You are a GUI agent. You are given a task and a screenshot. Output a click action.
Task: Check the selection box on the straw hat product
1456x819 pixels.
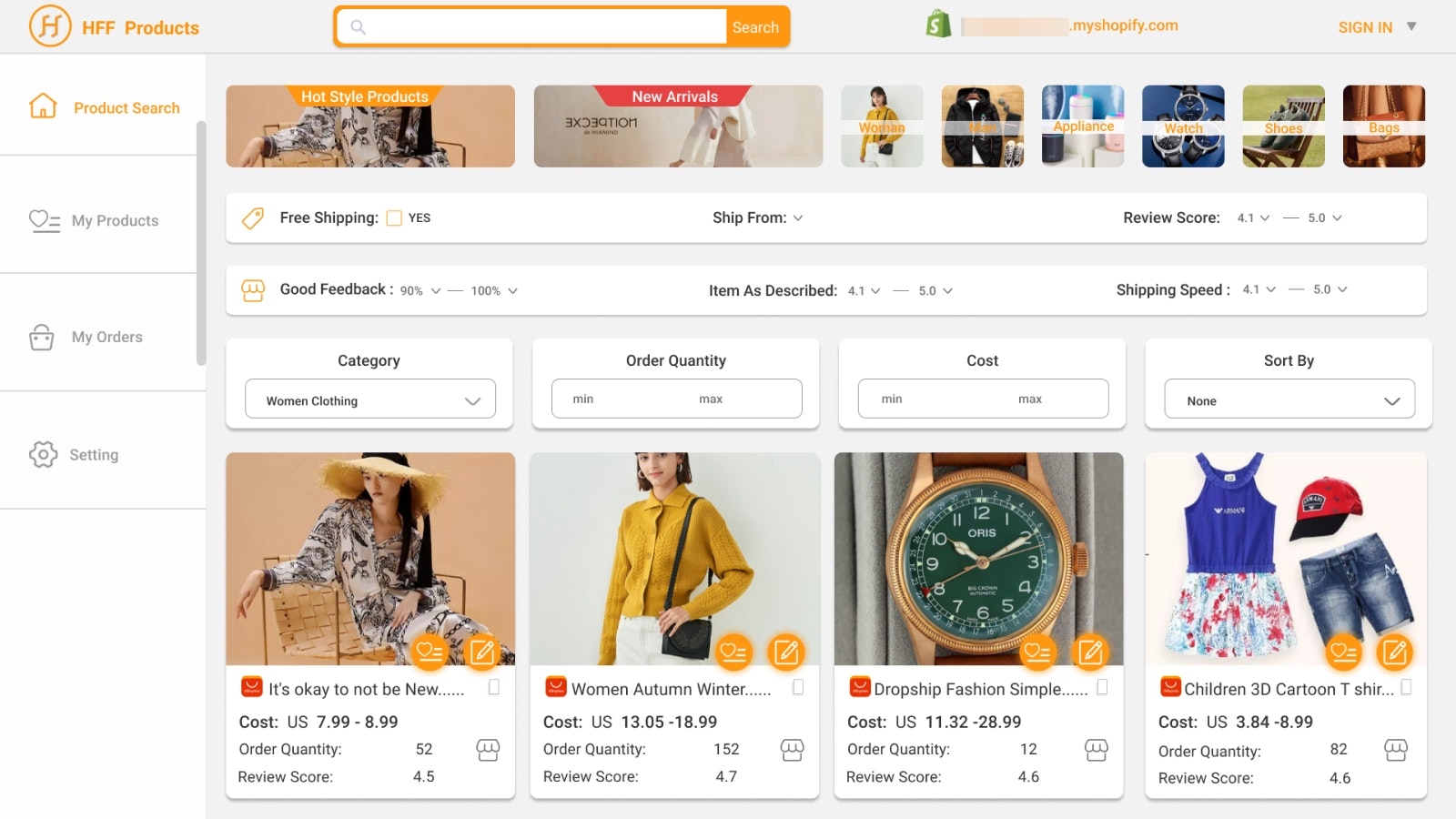[494, 687]
